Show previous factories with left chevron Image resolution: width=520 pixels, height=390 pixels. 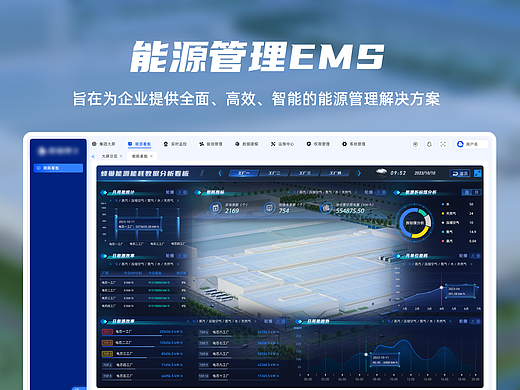220,173
